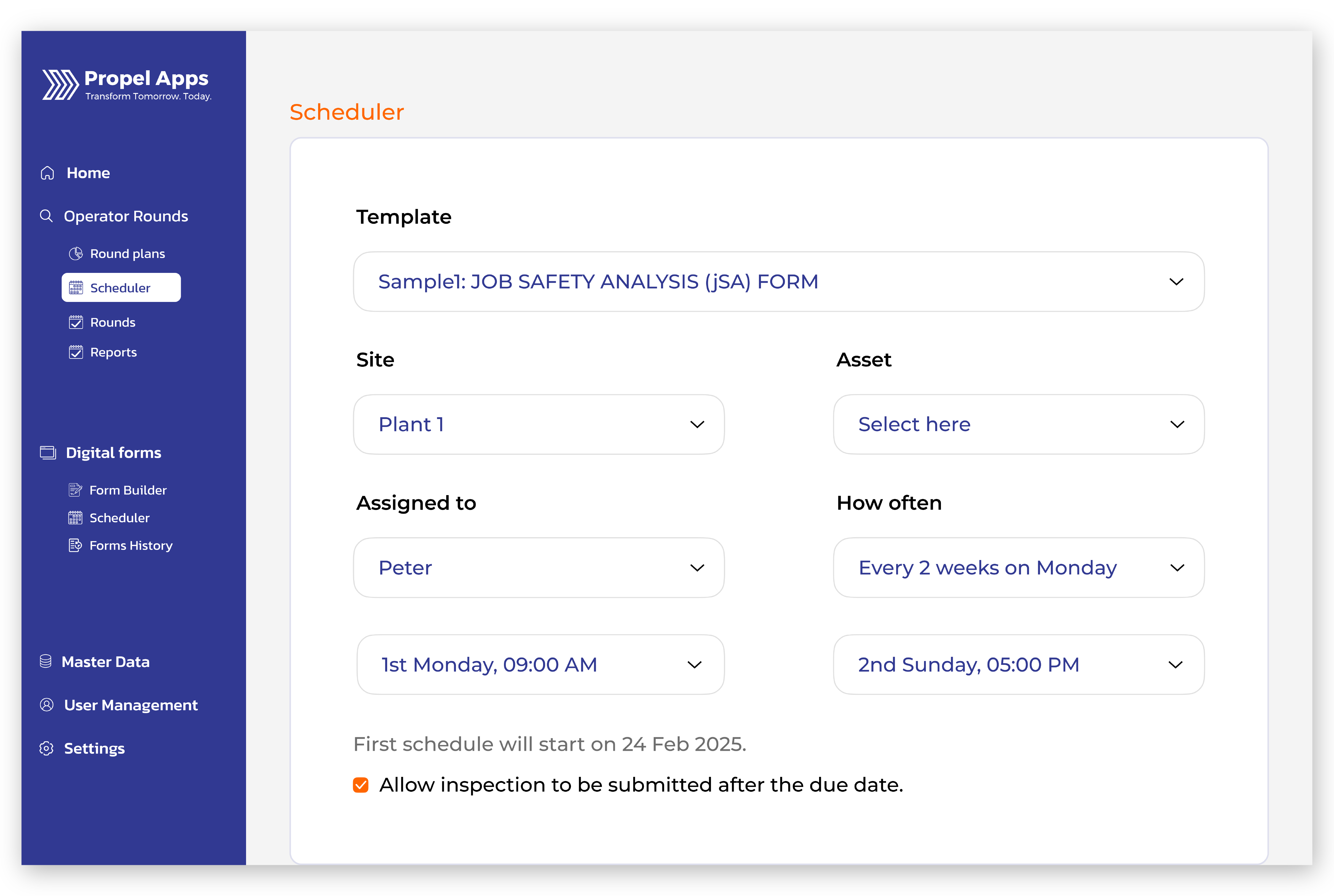The height and width of the screenshot is (896, 1334).
Task: Click the Form Builder pencil icon
Action: [75, 490]
